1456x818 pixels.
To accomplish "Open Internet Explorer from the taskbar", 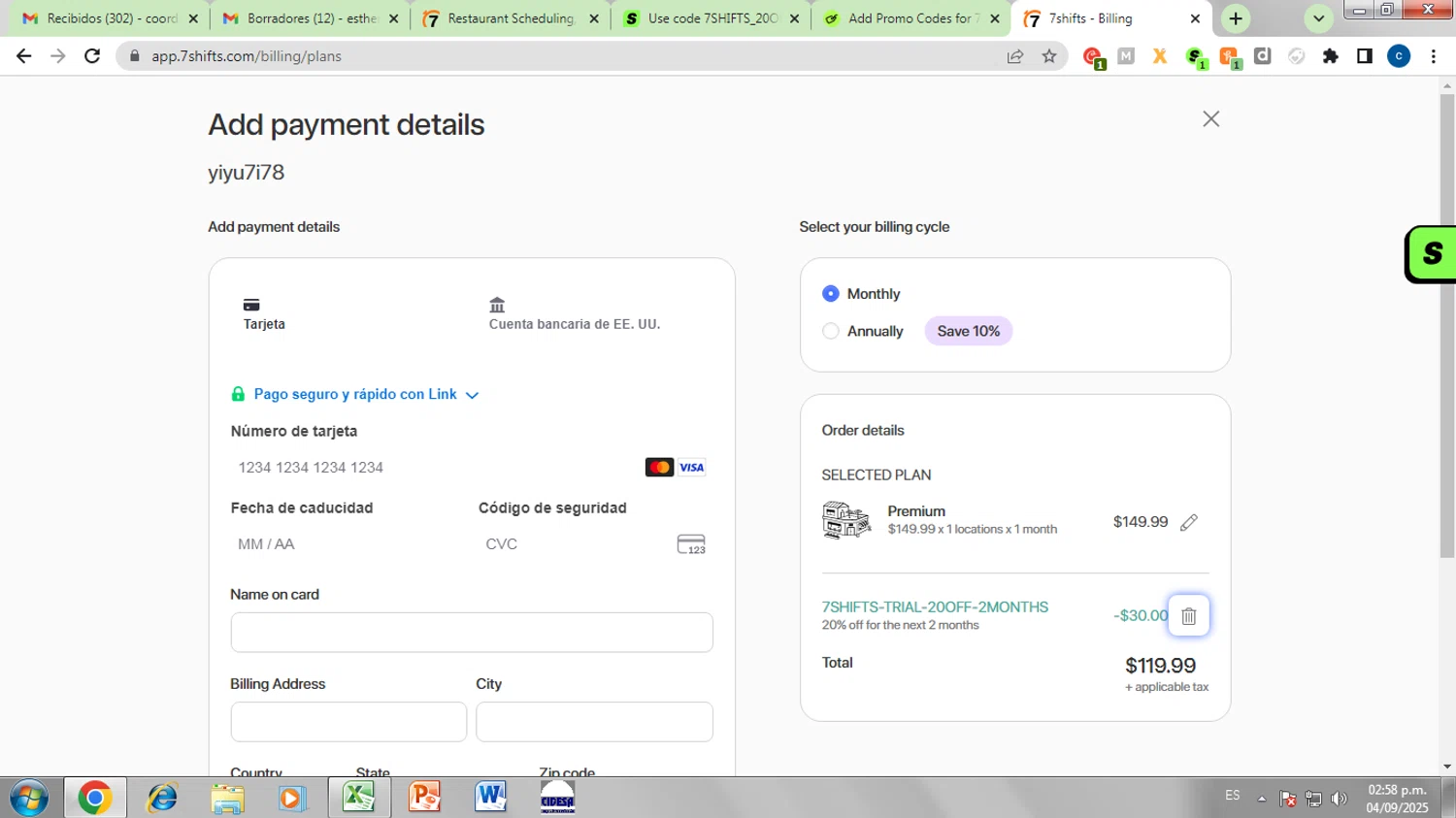I will point(161,798).
